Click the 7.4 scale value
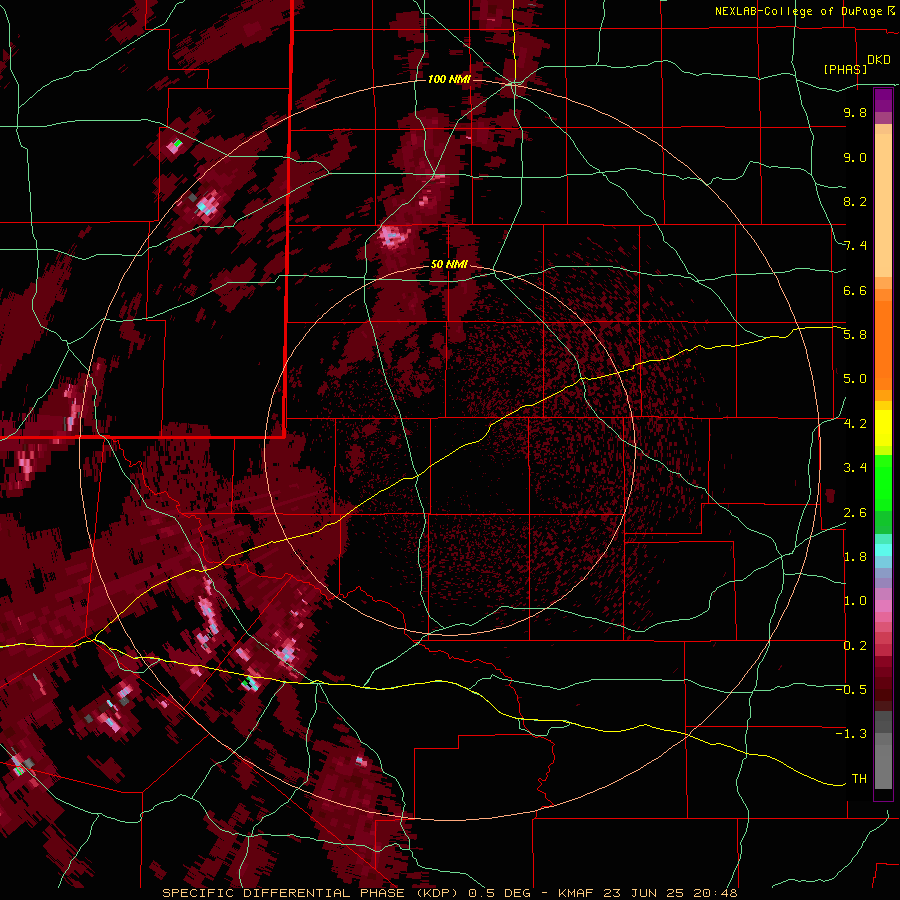900x900 pixels. (x=855, y=246)
